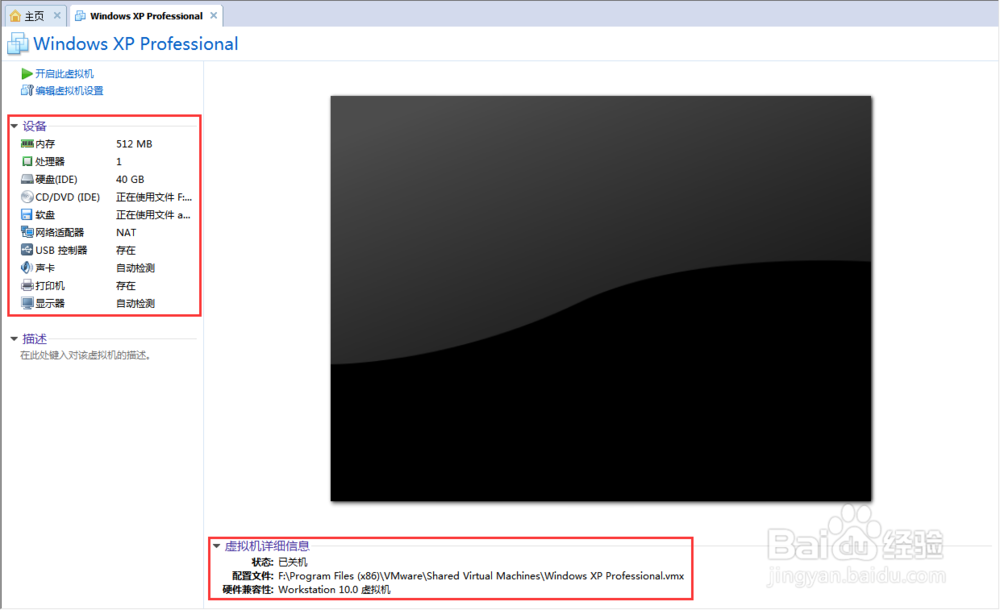
Task: Open 开启此虚拟机 link
Action: [x=64, y=73]
